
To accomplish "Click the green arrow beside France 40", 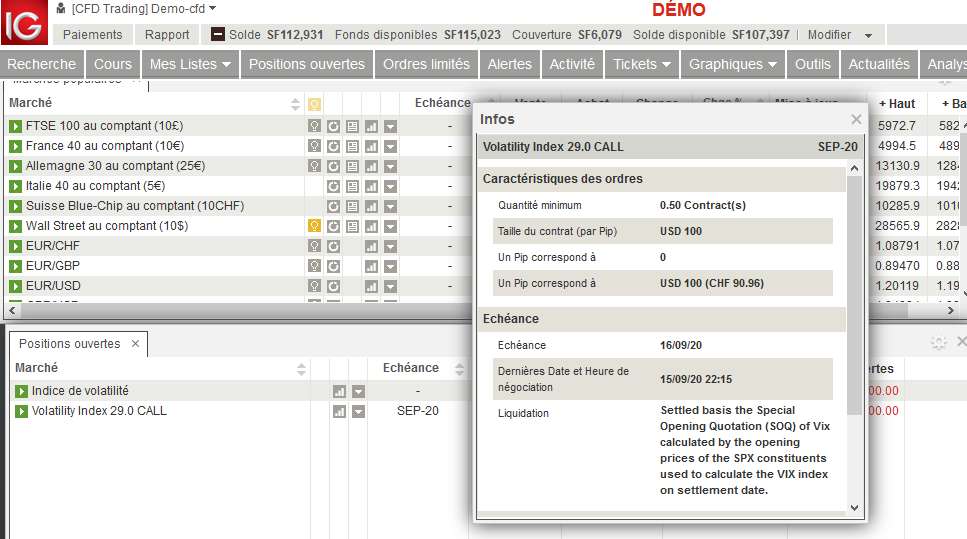I will point(15,146).
